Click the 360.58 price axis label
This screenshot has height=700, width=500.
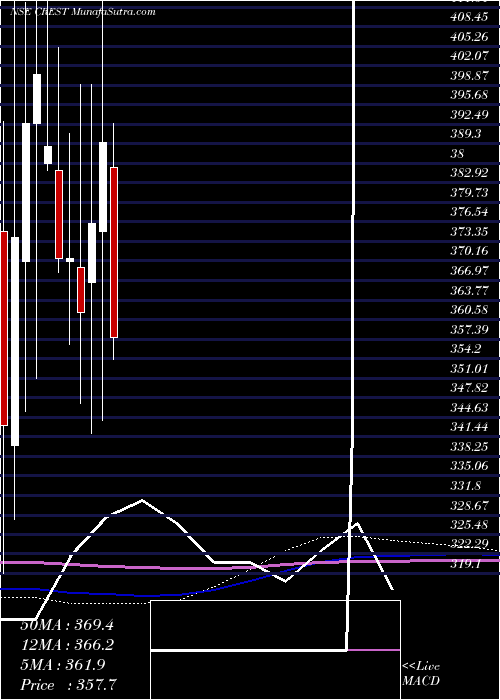point(469,309)
